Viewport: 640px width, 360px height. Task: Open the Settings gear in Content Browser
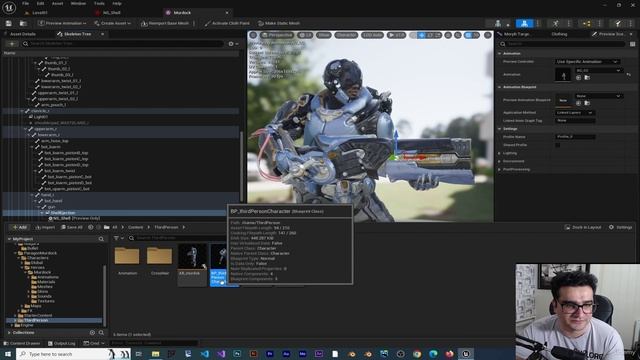pos(620,227)
